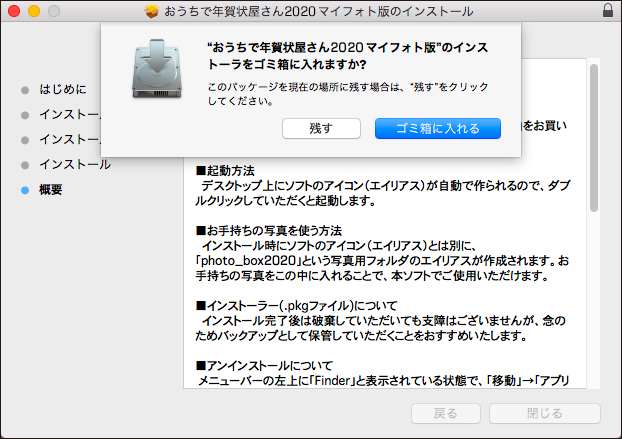Click the ■インストーラー(.pkgファイル)について heading
Image resolution: width=622 pixels, height=439 pixels.
click(296, 305)
